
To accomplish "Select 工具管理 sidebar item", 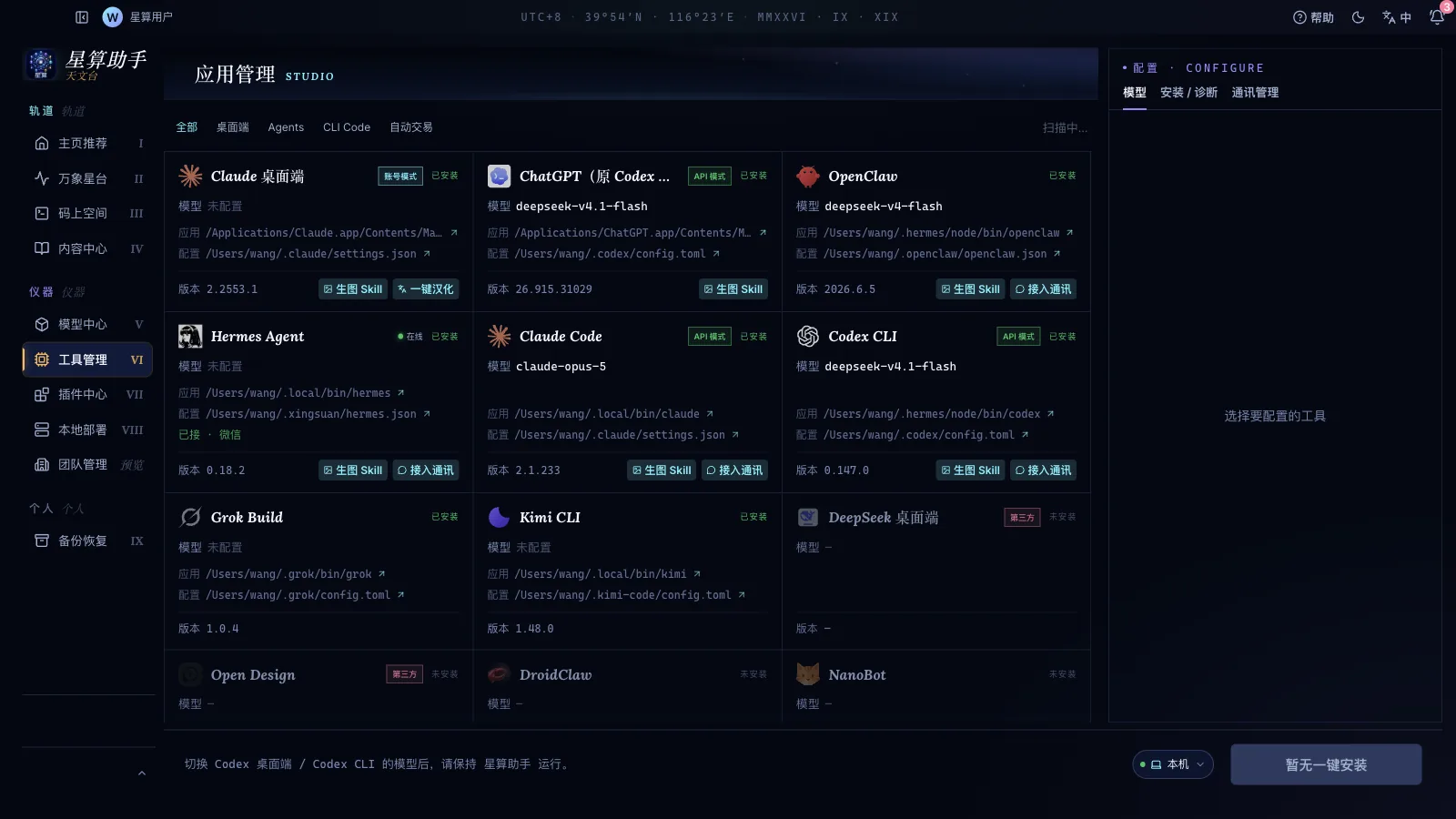I will (87, 359).
